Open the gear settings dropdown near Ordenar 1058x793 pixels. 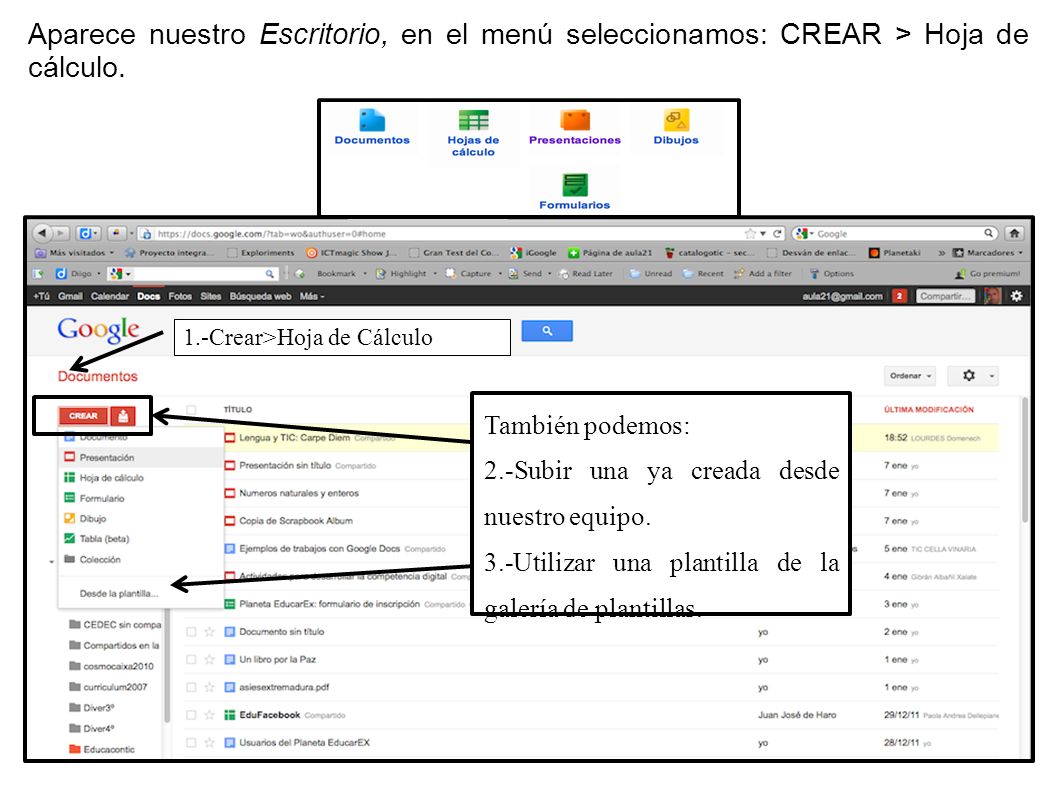(x=972, y=376)
